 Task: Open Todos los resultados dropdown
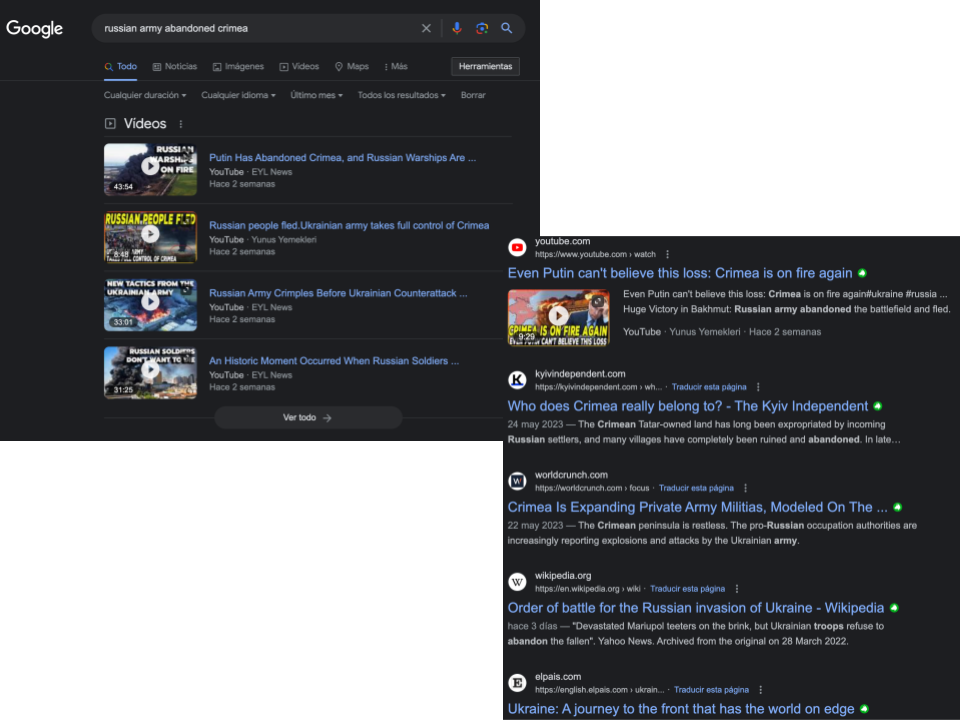[404, 95]
